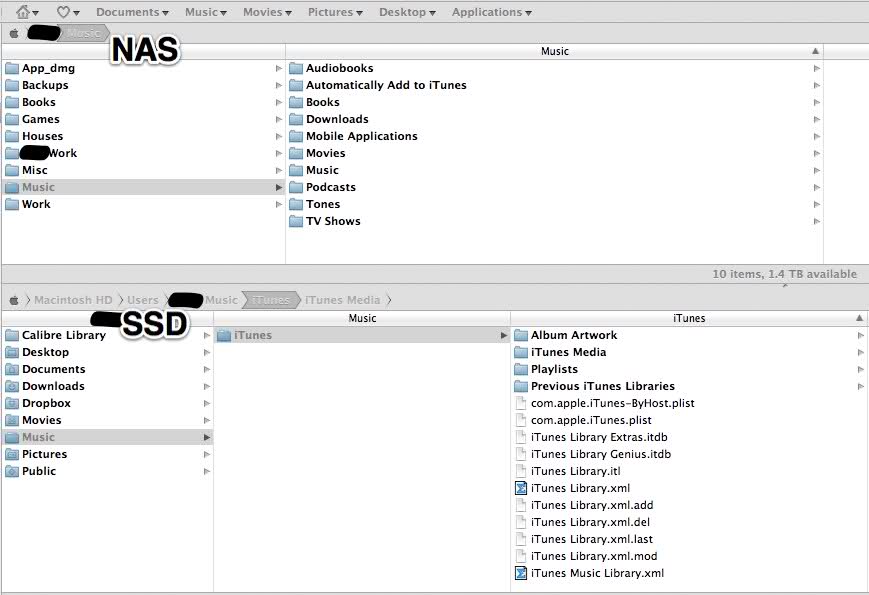Select the Pictures folder icon in the SSD pane

(12, 454)
